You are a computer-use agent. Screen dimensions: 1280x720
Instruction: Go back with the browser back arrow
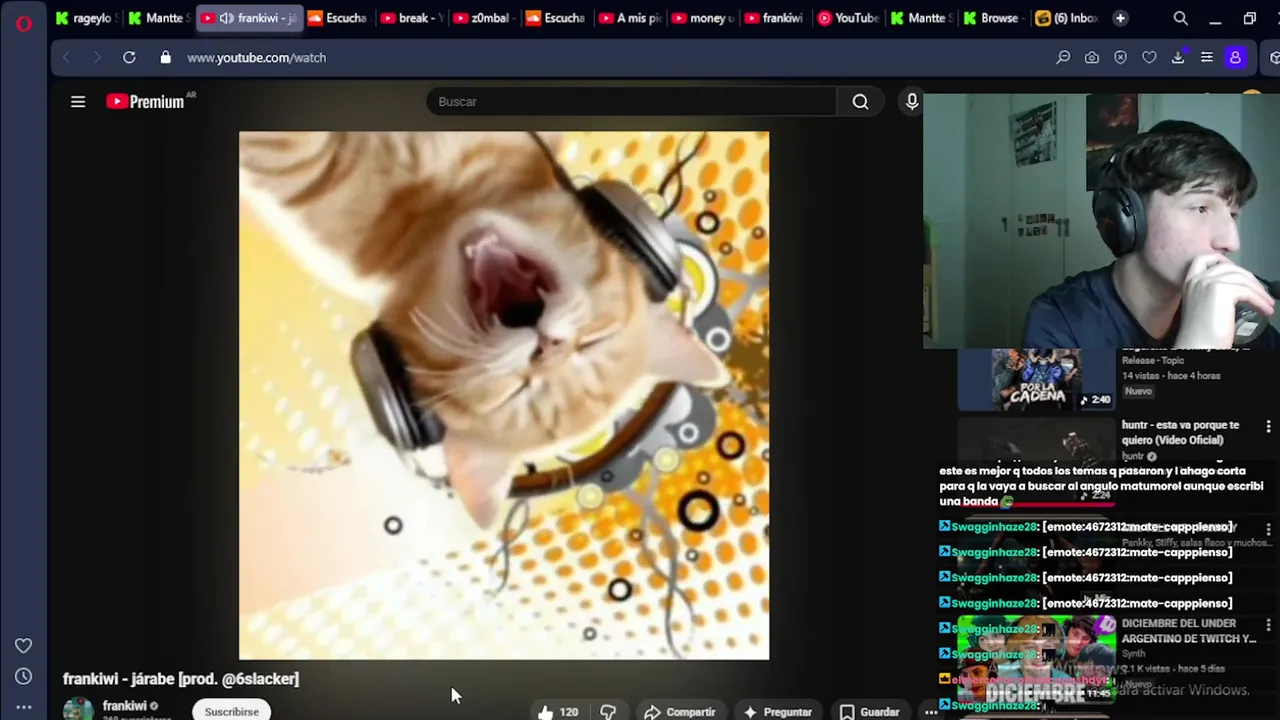(x=67, y=58)
